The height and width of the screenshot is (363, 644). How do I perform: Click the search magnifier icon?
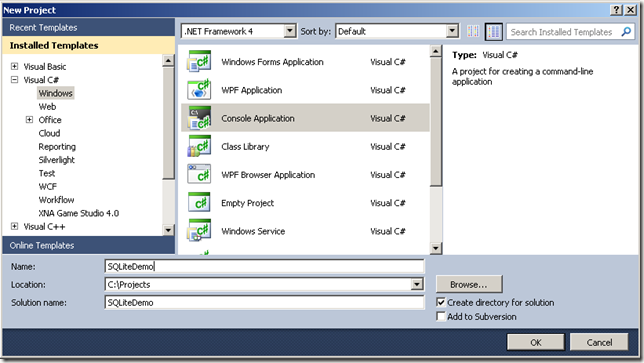tap(626, 32)
